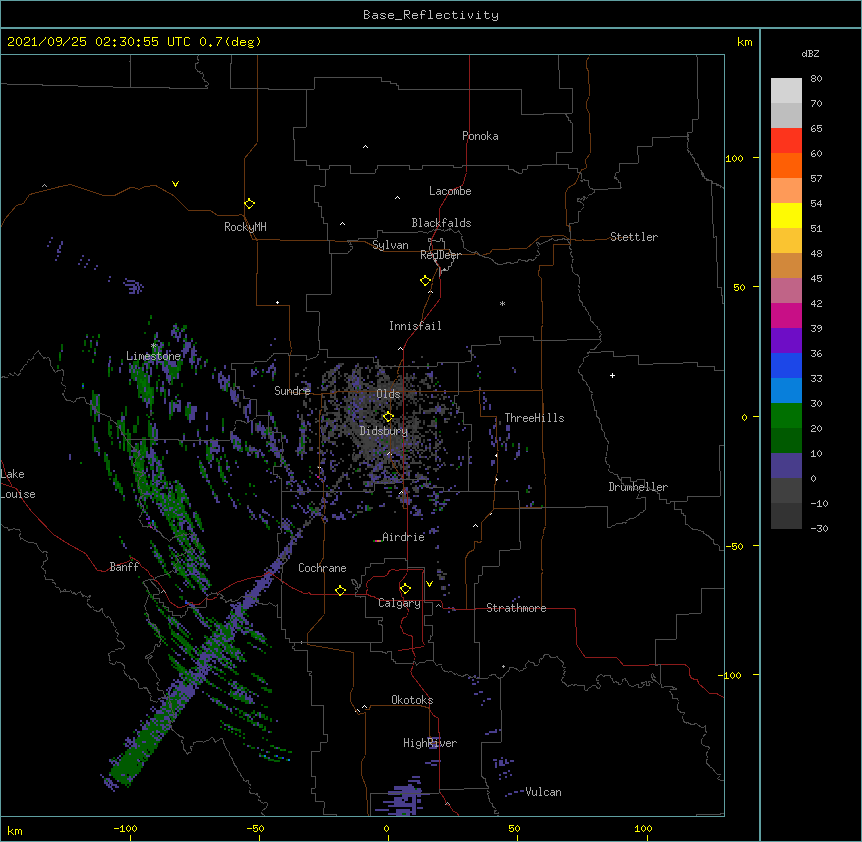Click the Ponoka city label
The width and height of the screenshot is (862, 842).
click(480, 136)
